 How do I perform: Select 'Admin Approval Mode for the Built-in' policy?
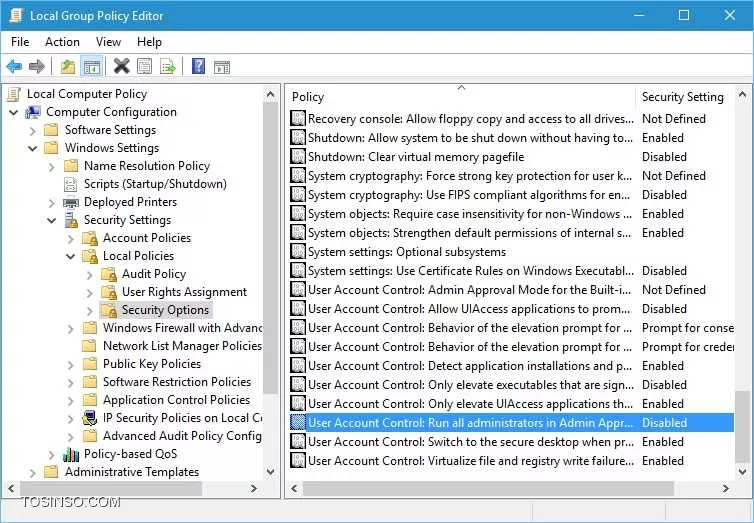point(512,290)
